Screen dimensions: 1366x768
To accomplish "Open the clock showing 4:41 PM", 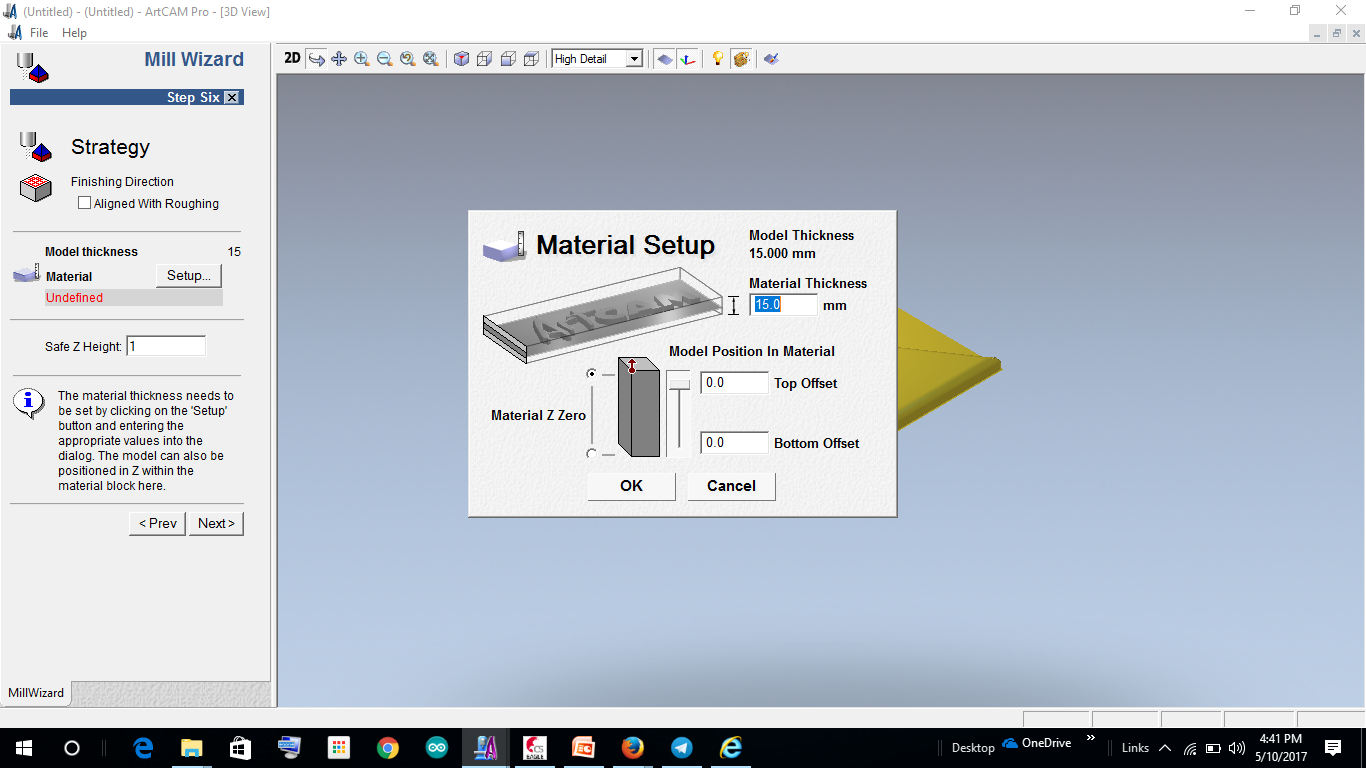I will [x=1280, y=748].
